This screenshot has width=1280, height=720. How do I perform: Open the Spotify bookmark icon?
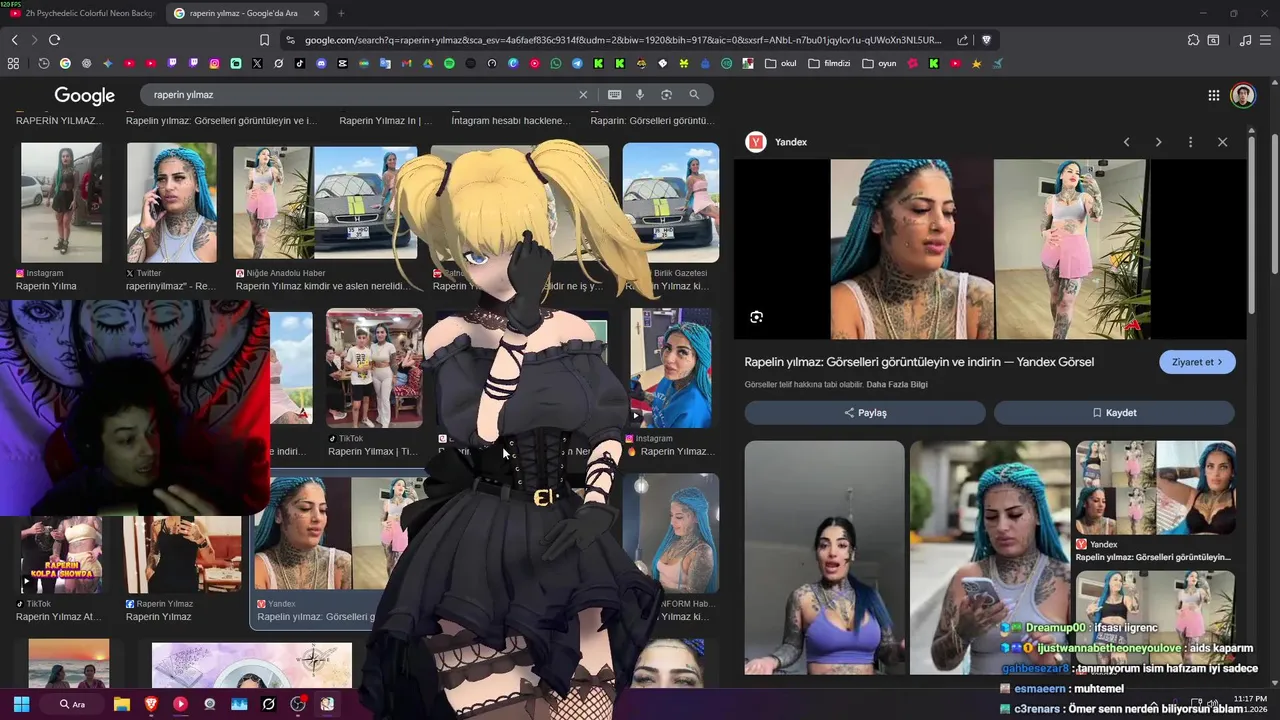tap(449, 63)
